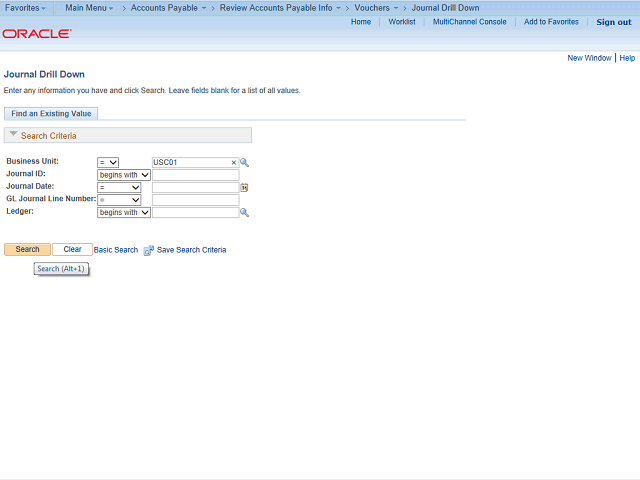Screen dimensions: 640x480
Task: Open MultiChannel Console link
Action: point(469,22)
